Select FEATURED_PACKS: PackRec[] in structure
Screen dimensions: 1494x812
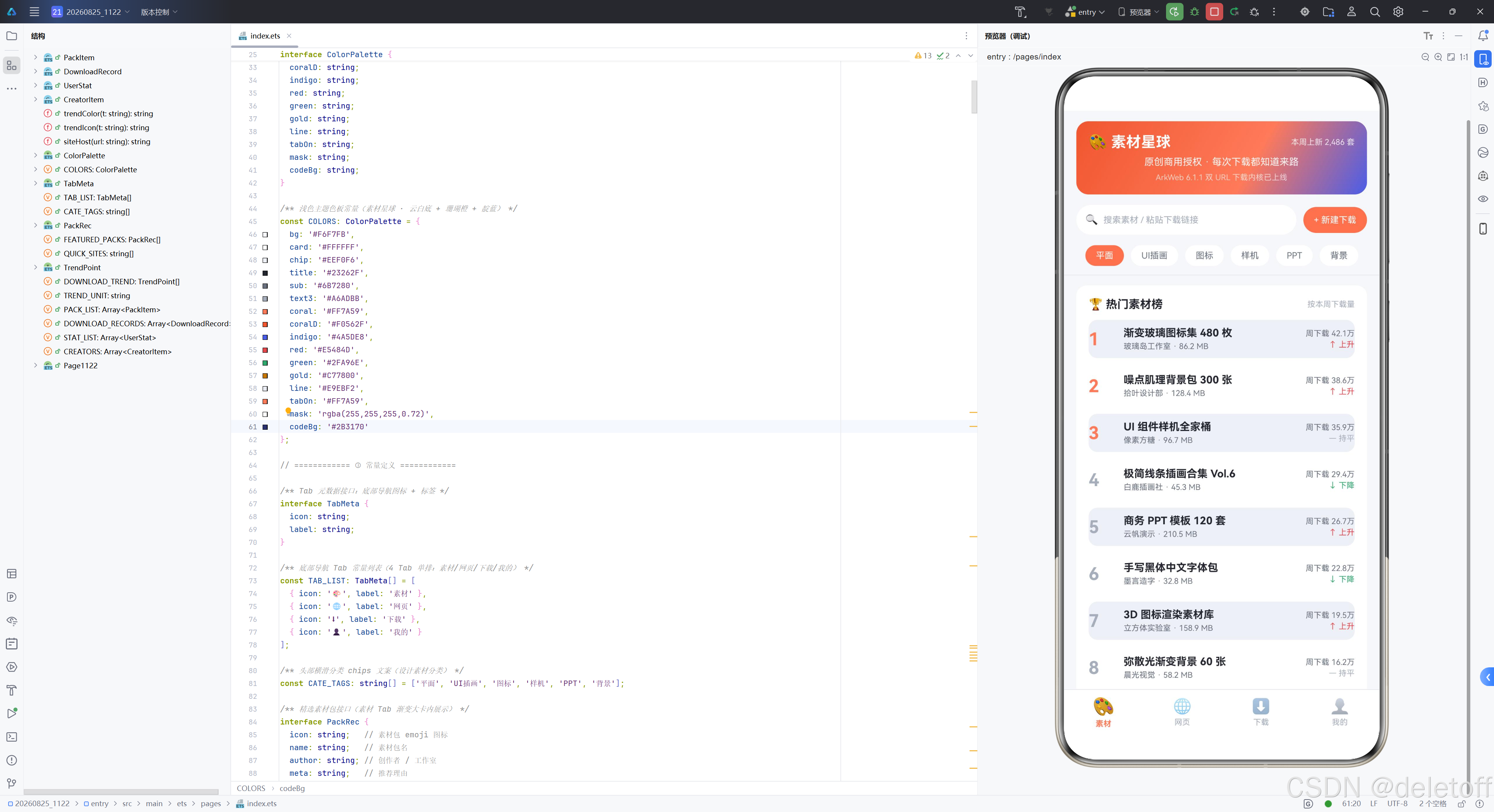click(x=111, y=240)
